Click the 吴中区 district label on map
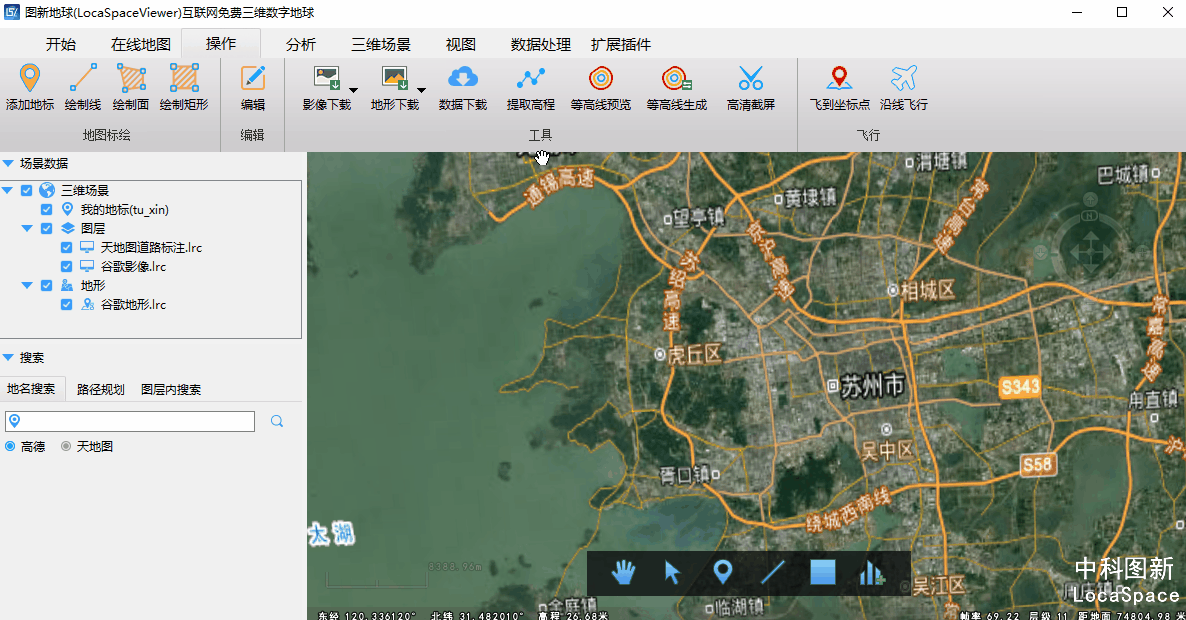 coord(887,451)
